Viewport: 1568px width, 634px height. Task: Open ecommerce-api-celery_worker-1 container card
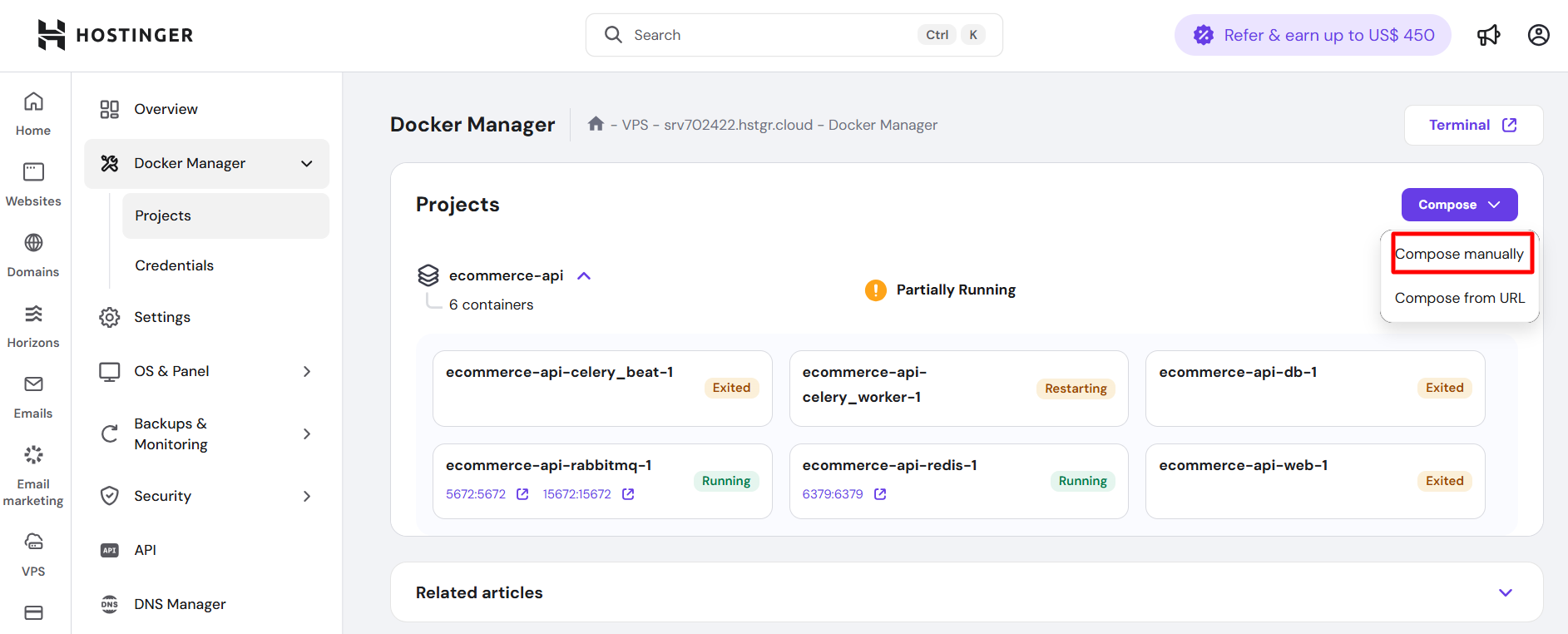[958, 389]
